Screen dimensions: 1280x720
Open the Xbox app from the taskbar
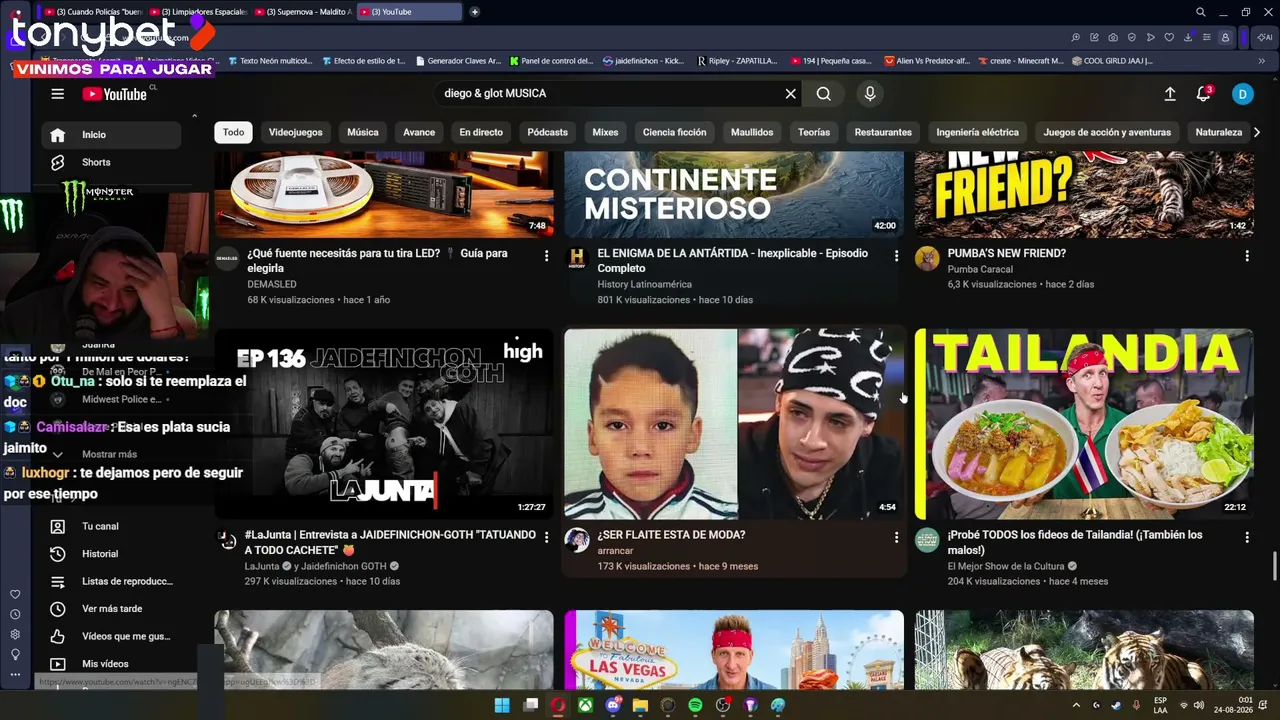click(x=585, y=705)
